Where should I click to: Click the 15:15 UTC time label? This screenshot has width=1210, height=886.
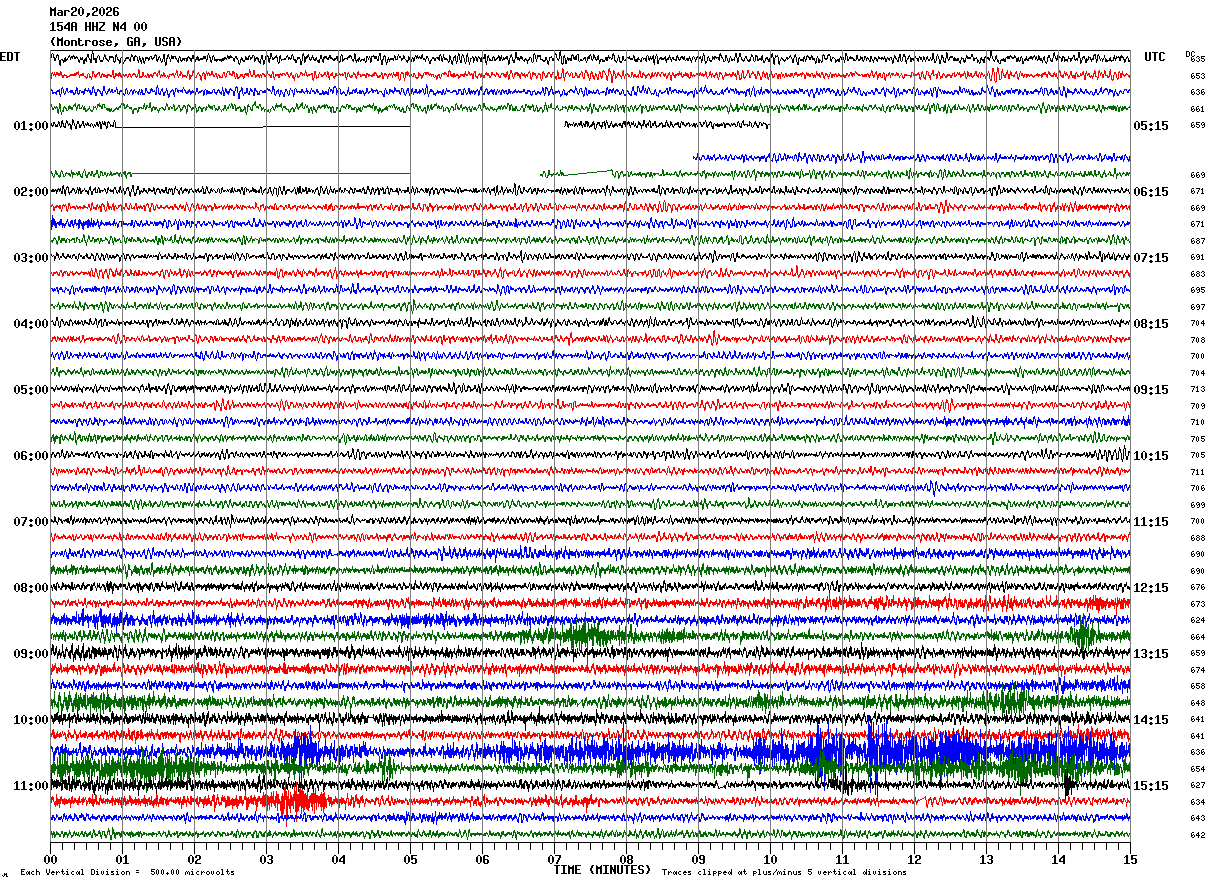pos(1151,786)
